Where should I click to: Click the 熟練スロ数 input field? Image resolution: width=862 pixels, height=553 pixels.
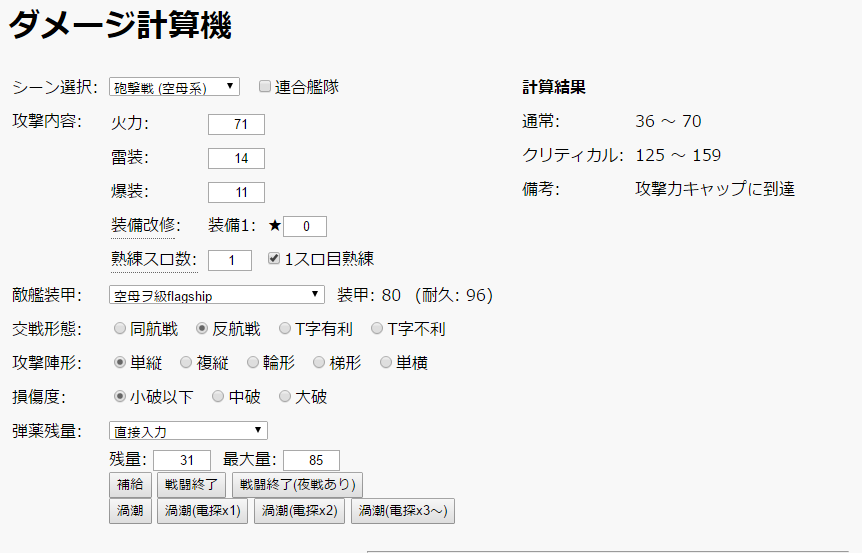(x=230, y=260)
